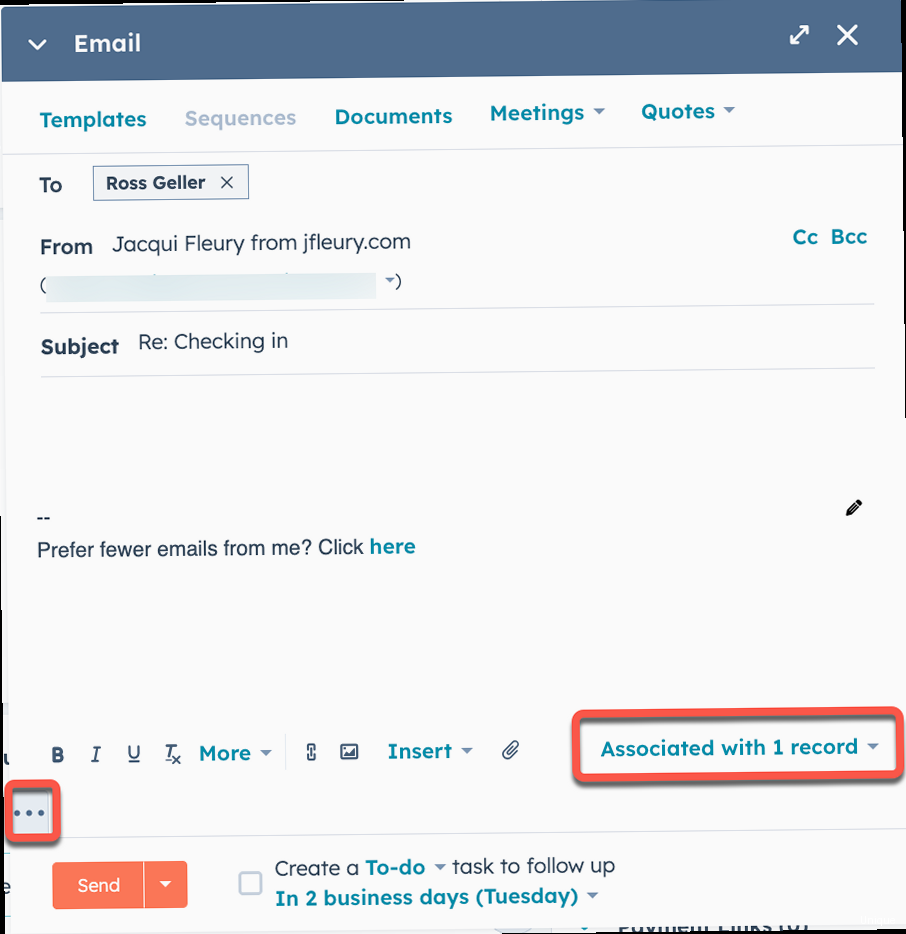This screenshot has height=934, width=906.
Task: Expand email window to full size
Action: [x=799, y=35]
